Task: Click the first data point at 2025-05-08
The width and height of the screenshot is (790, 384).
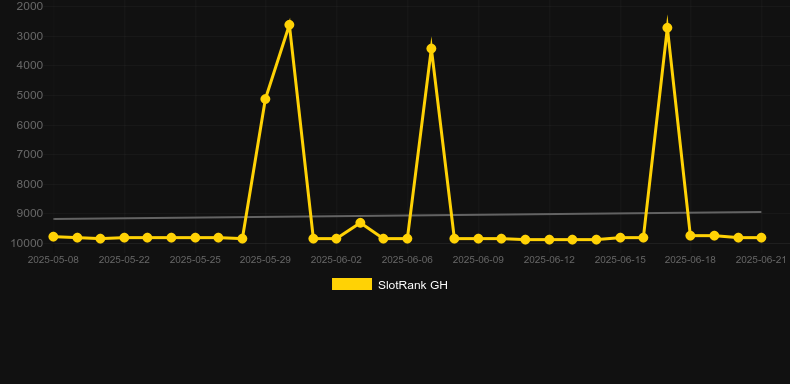Action: click(53, 236)
